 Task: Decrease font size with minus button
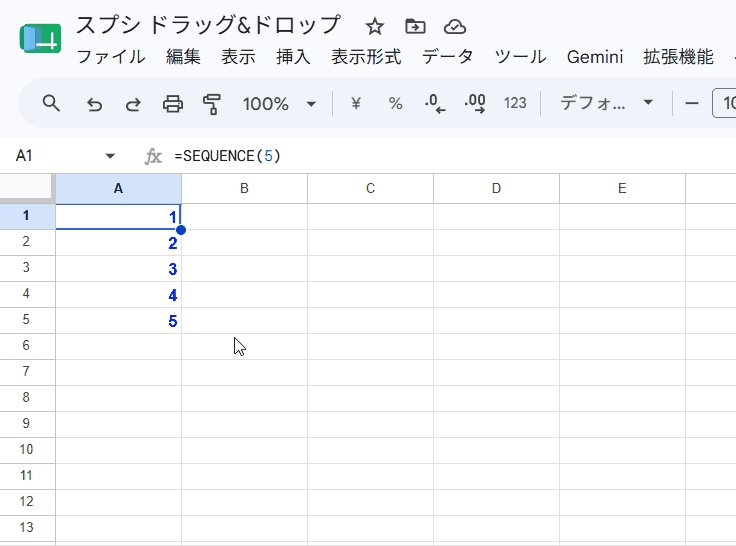click(x=692, y=103)
